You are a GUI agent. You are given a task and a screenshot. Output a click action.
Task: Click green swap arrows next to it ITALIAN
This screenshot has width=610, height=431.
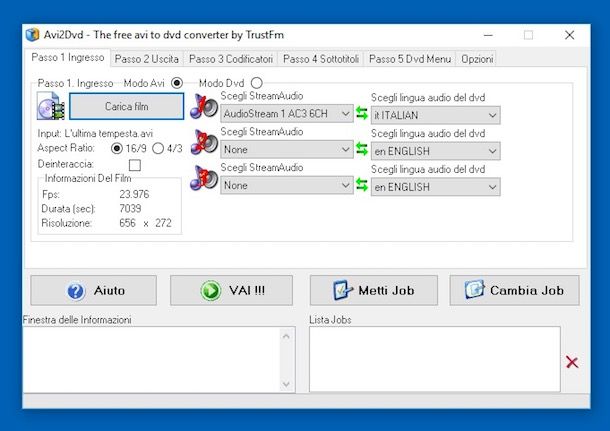click(362, 113)
